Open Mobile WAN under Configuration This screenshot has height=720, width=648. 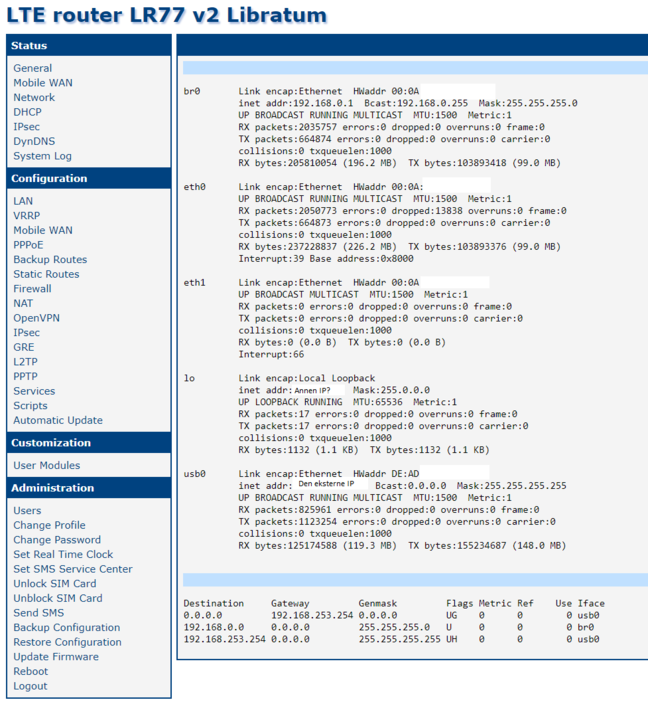click(x=43, y=231)
